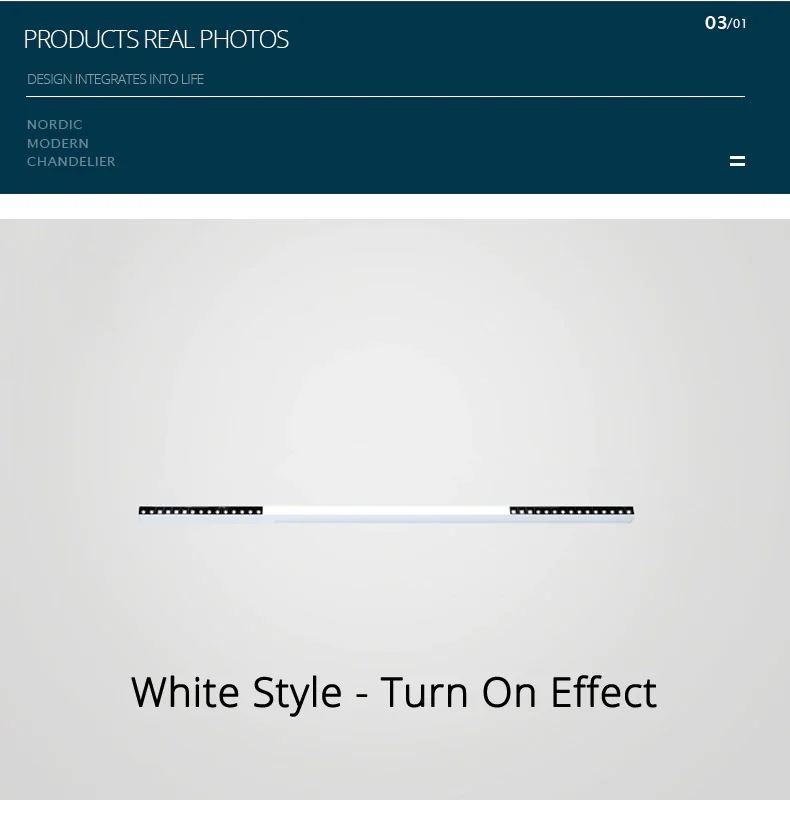Click the word Style in the caption

[297, 695]
